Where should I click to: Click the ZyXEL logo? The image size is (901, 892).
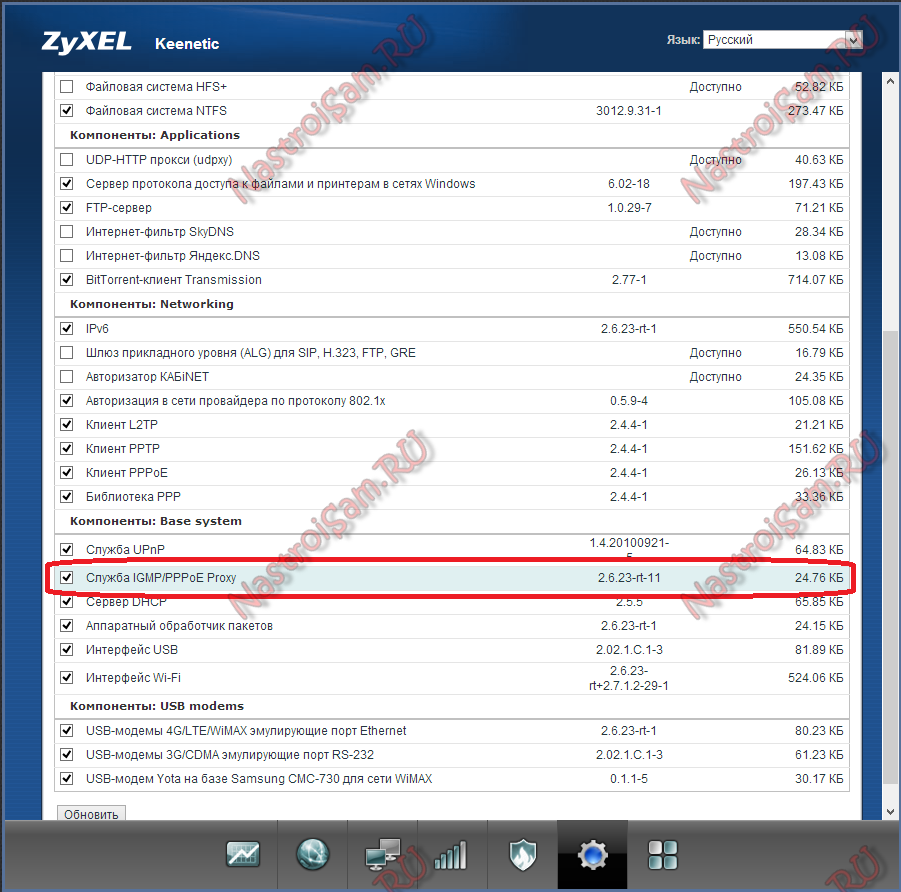[x=85, y=42]
